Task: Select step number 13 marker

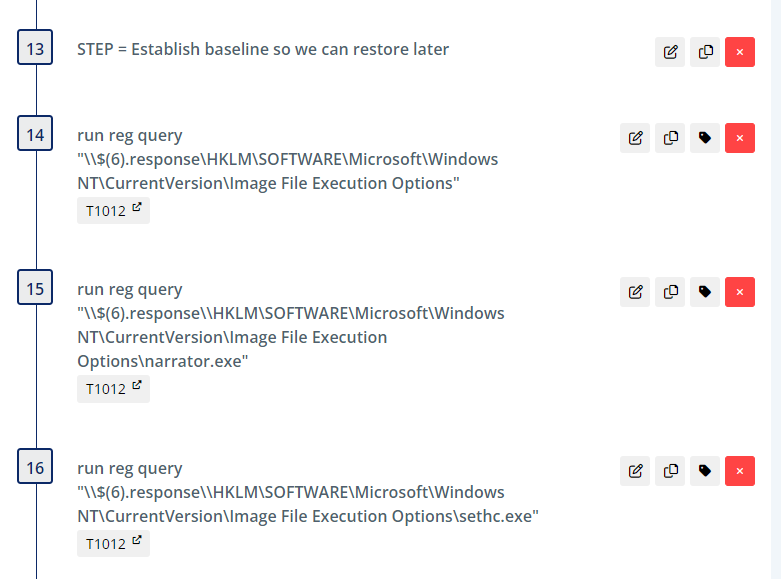Action: [x=35, y=49]
